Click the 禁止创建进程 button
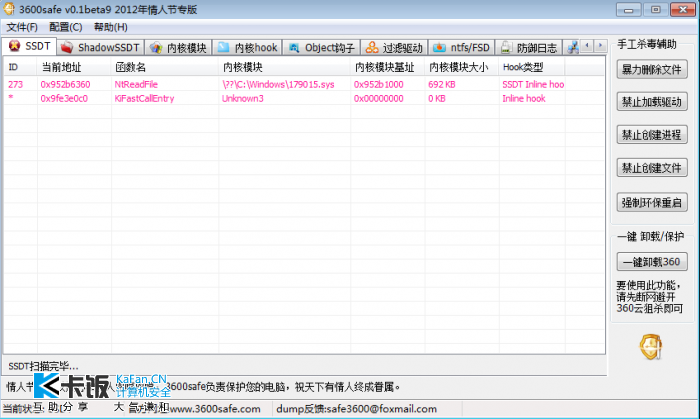The image size is (700, 419). pos(652,135)
